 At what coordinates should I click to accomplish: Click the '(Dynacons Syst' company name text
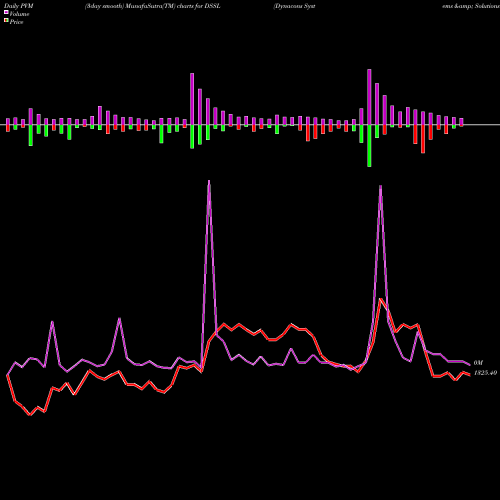294,6
